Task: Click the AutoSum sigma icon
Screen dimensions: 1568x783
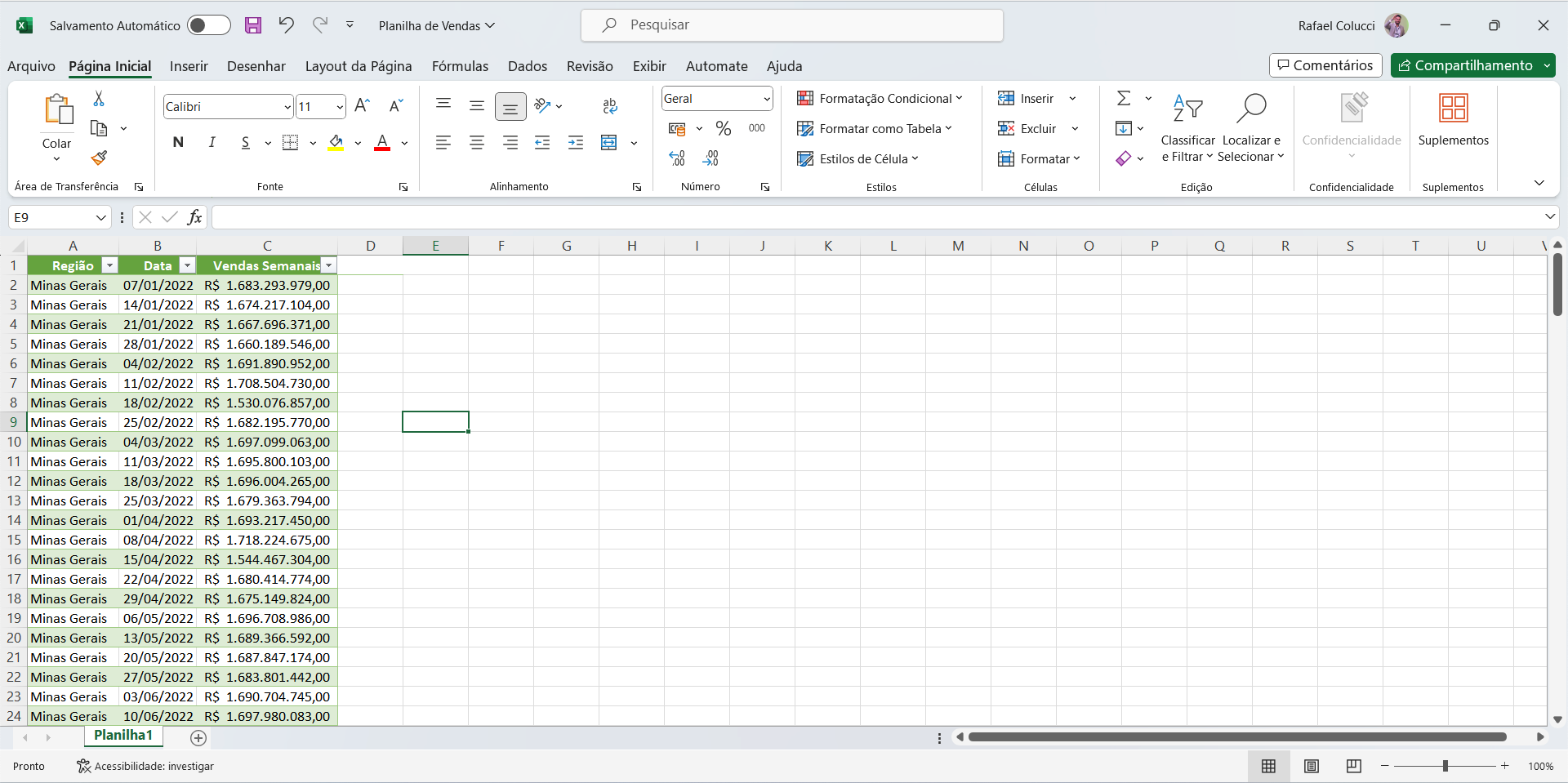Action: [1125, 99]
